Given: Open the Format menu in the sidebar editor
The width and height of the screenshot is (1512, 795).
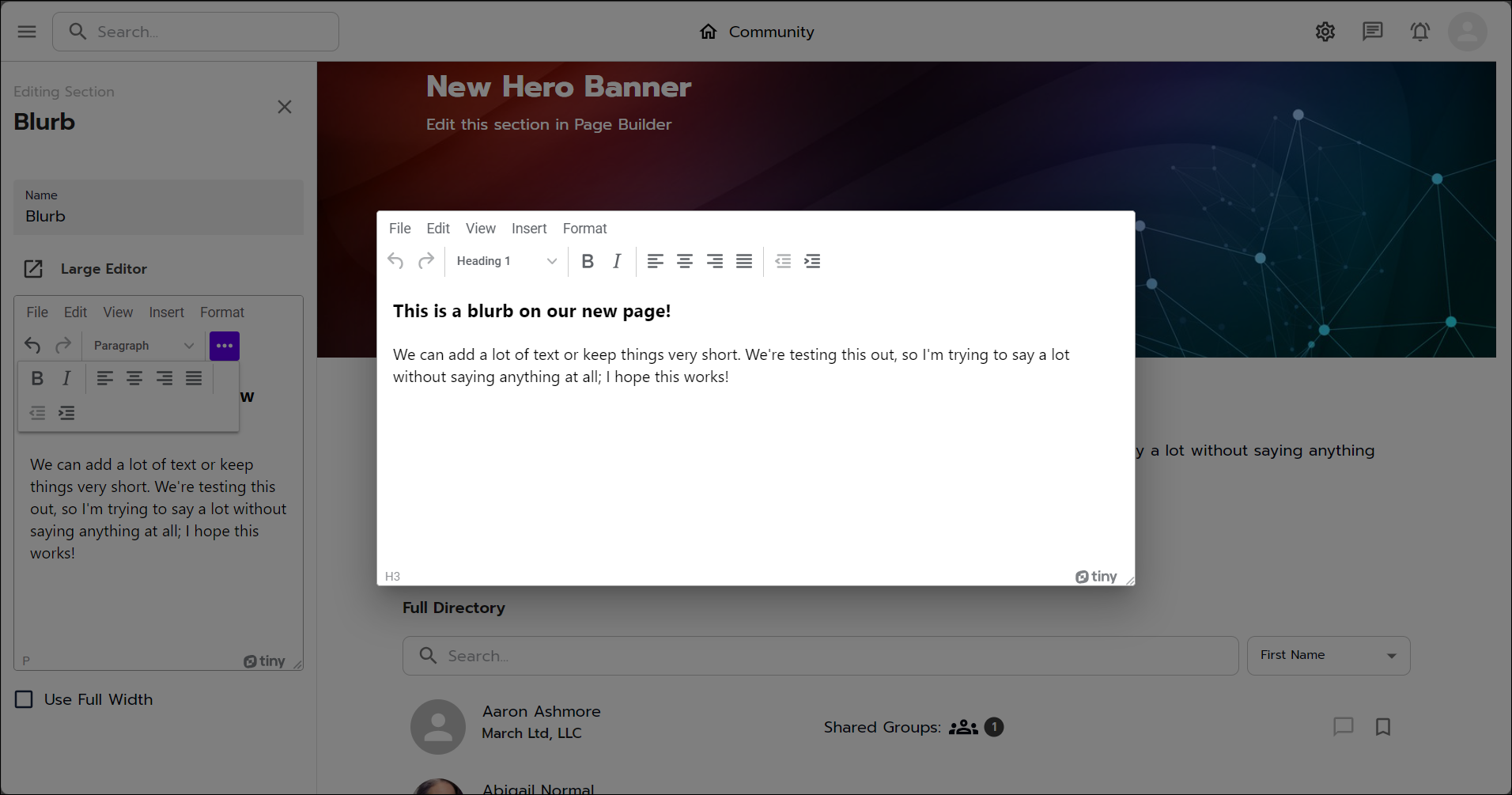Looking at the screenshot, I should [222, 312].
